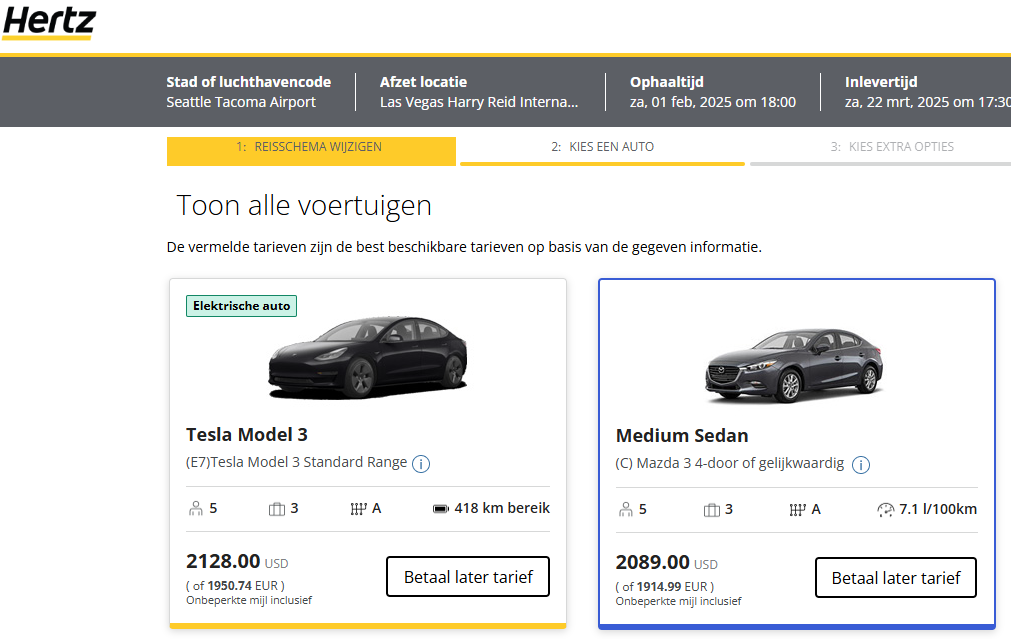Screen dimensions: 1011x639
Task: Click the luggage icon on Medium Sedan card
Action: [712, 510]
